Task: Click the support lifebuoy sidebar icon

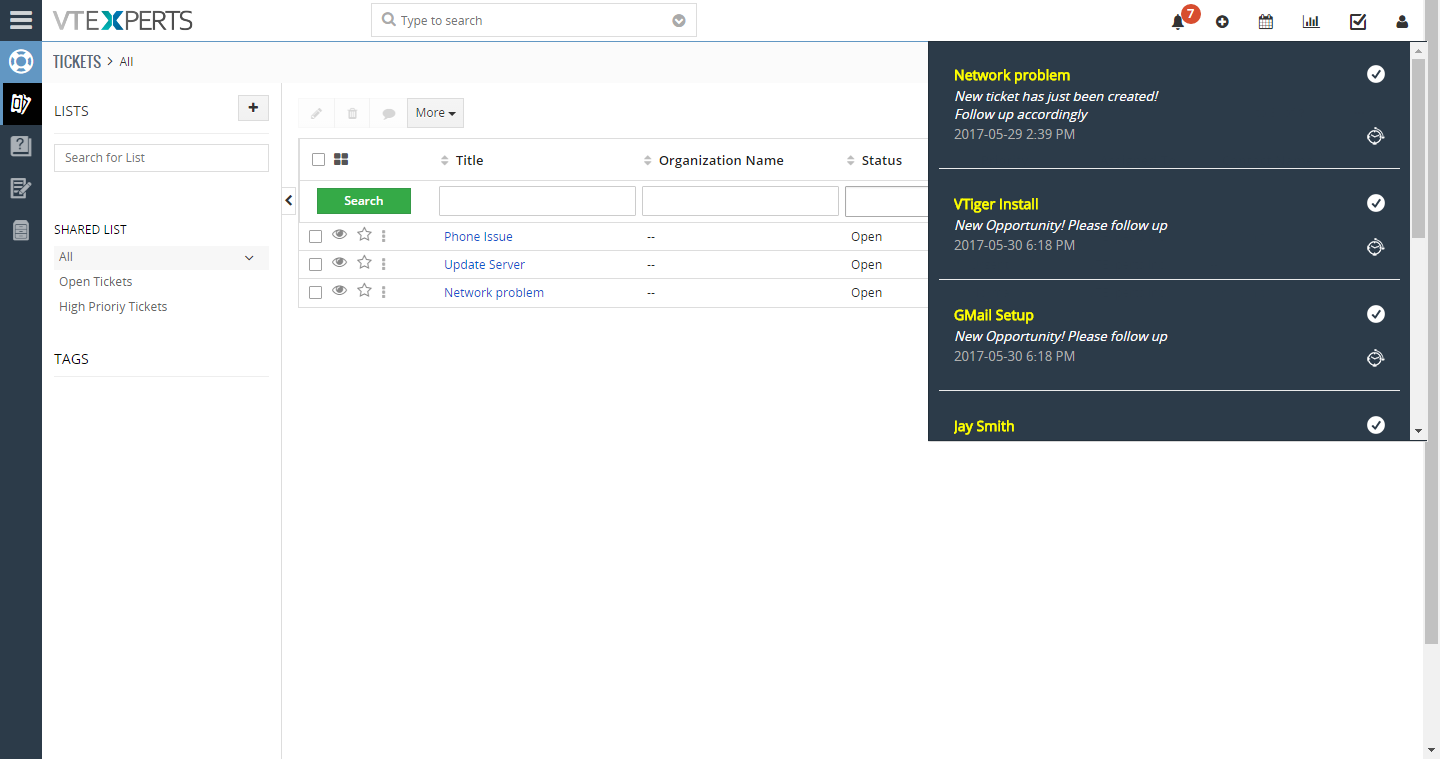Action: (x=21, y=61)
